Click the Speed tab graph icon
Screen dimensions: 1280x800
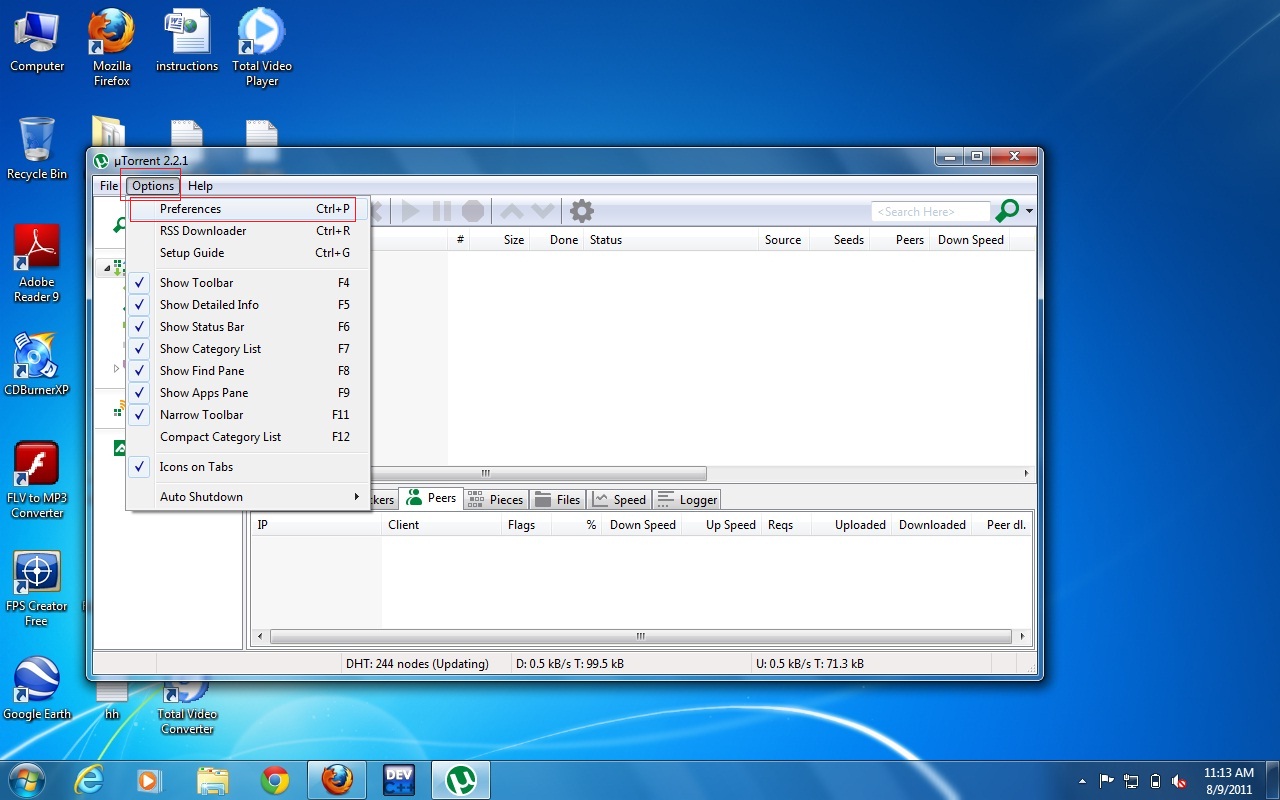pos(601,499)
